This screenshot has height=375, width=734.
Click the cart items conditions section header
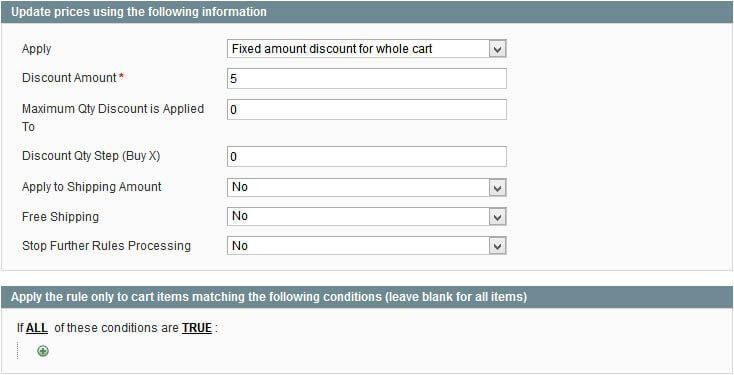[x=367, y=297]
